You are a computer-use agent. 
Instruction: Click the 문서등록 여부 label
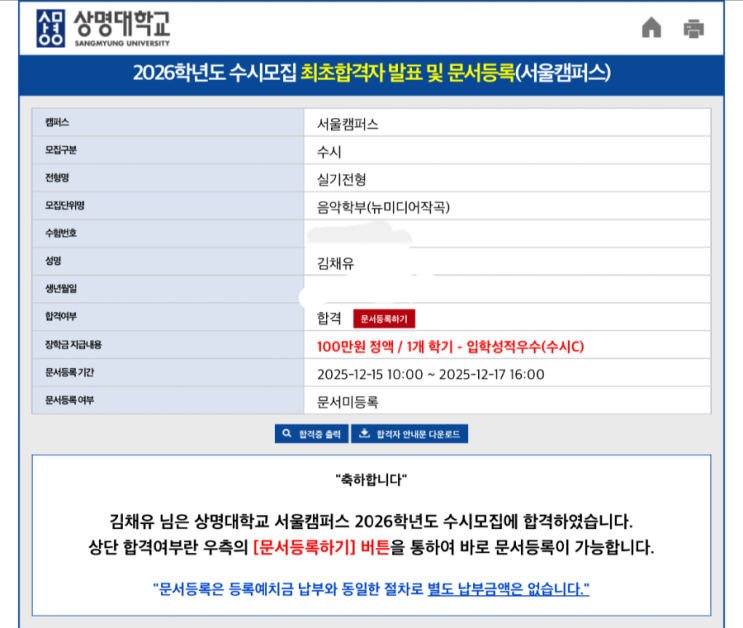tap(70, 400)
